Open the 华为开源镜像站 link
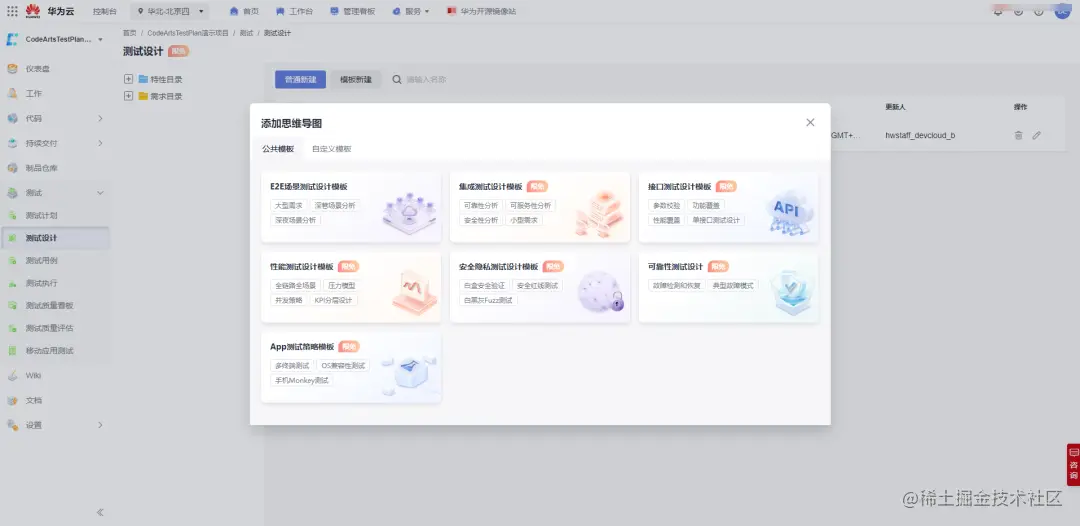This screenshot has height=526, width=1080. coord(481,12)
